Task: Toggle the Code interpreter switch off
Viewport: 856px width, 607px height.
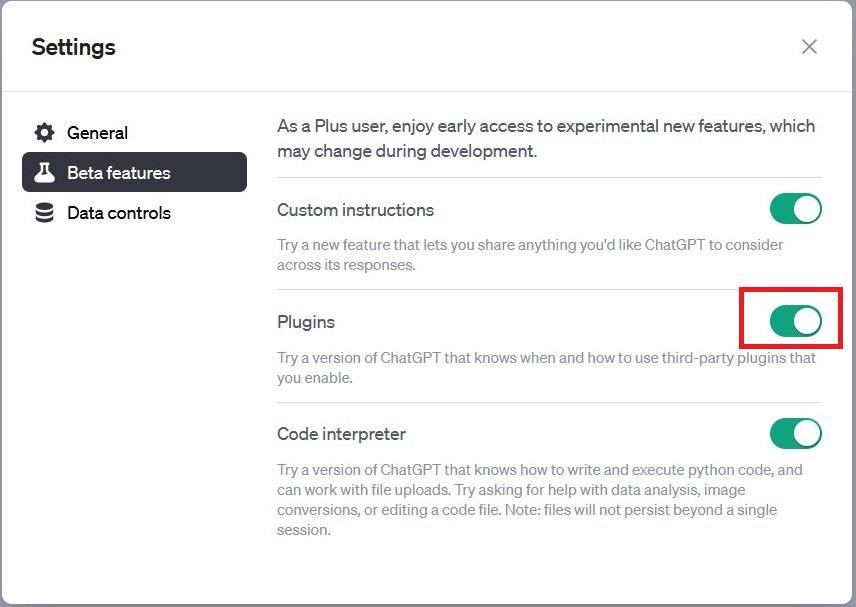Action: (x=795, y=433)
